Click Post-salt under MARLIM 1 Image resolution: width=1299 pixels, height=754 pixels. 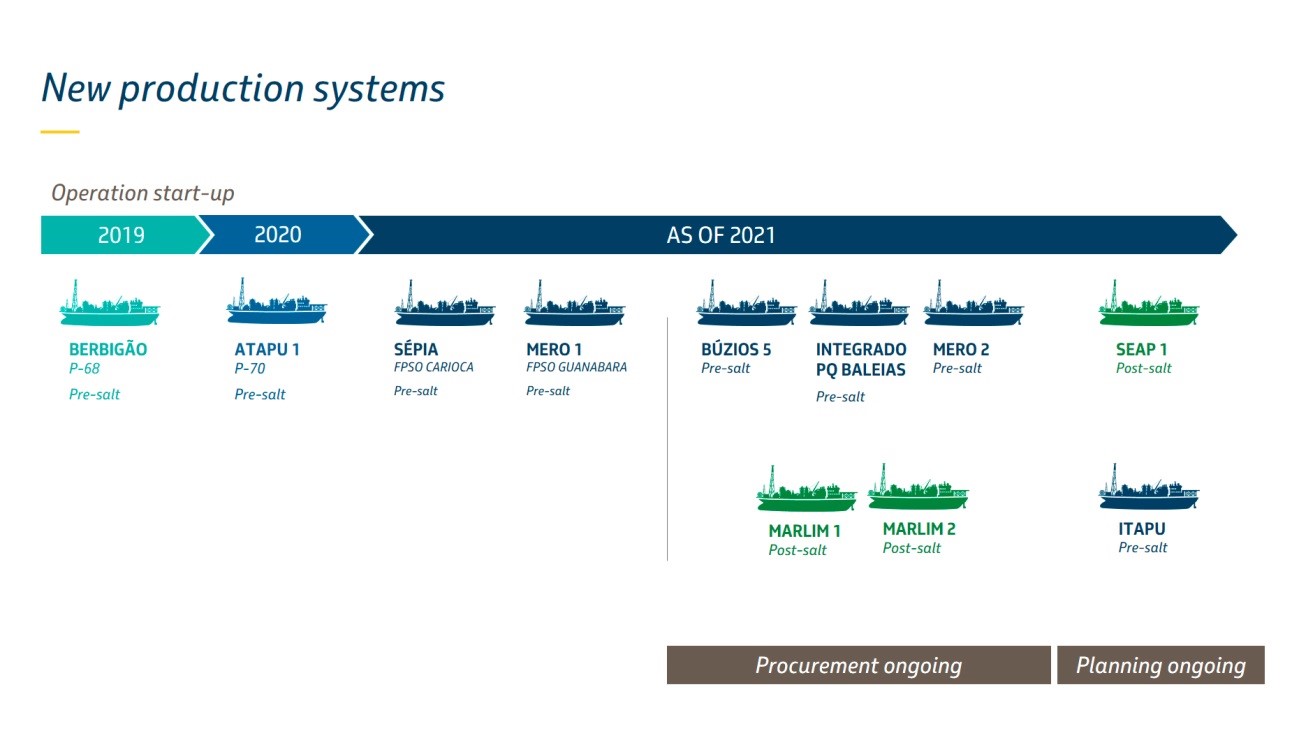(797, 550)
